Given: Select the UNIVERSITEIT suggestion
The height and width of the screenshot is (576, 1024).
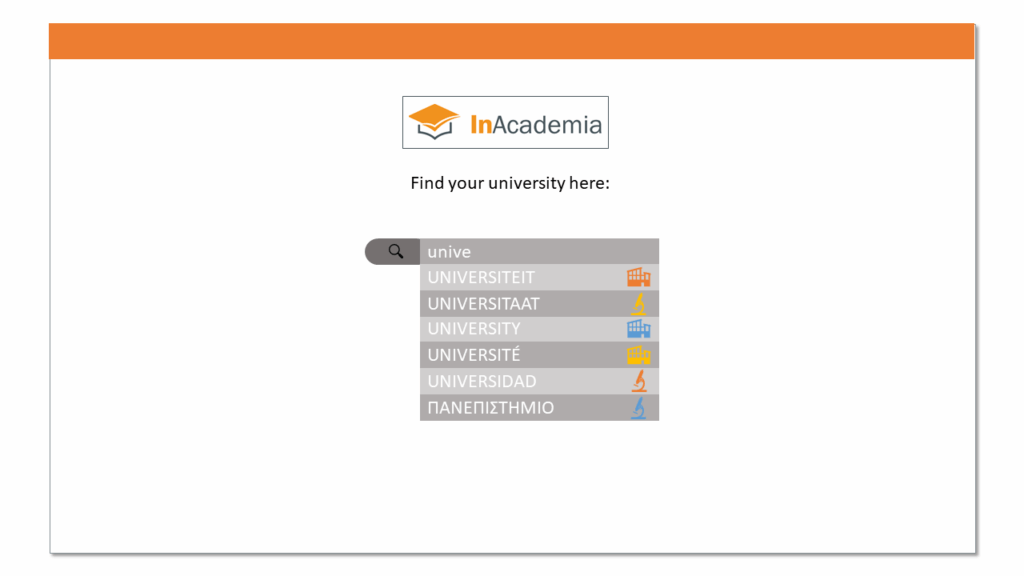Looking at the screenshot, I should pos(481,277).
